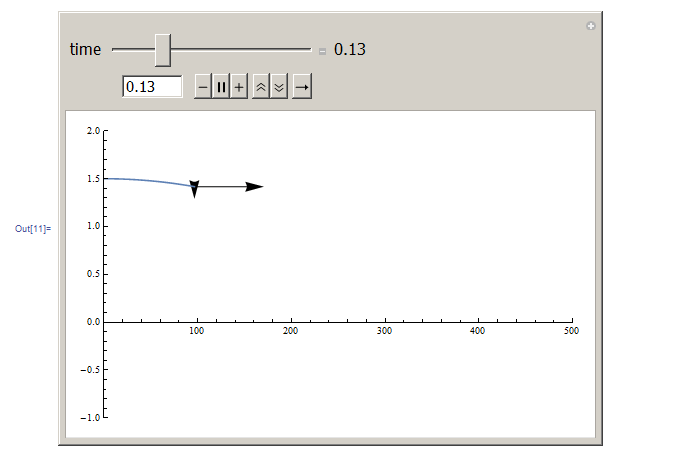
Task: Toggle animation direction with the right arrow button
Action: point(302,86)
